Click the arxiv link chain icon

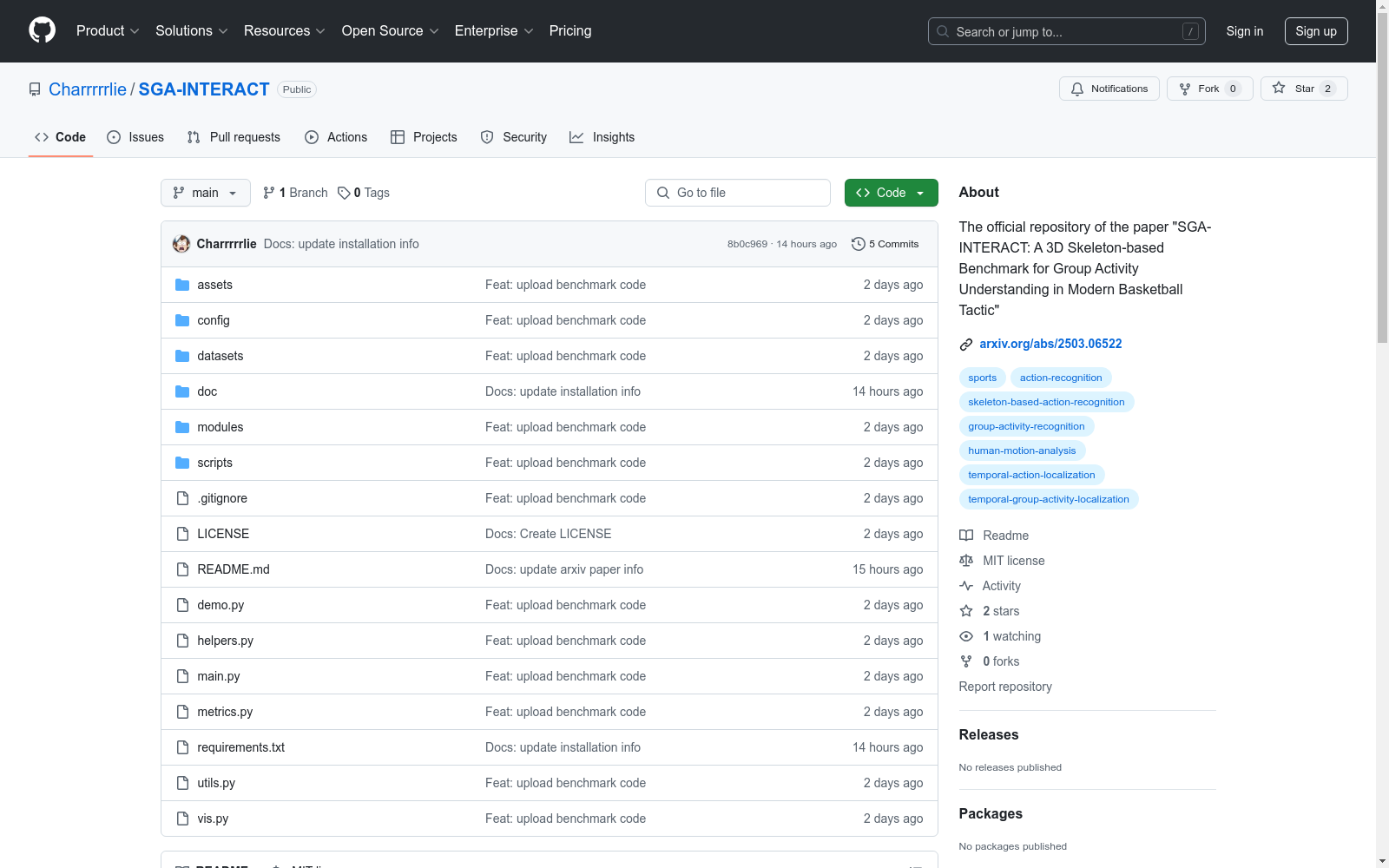coord(966,345)
